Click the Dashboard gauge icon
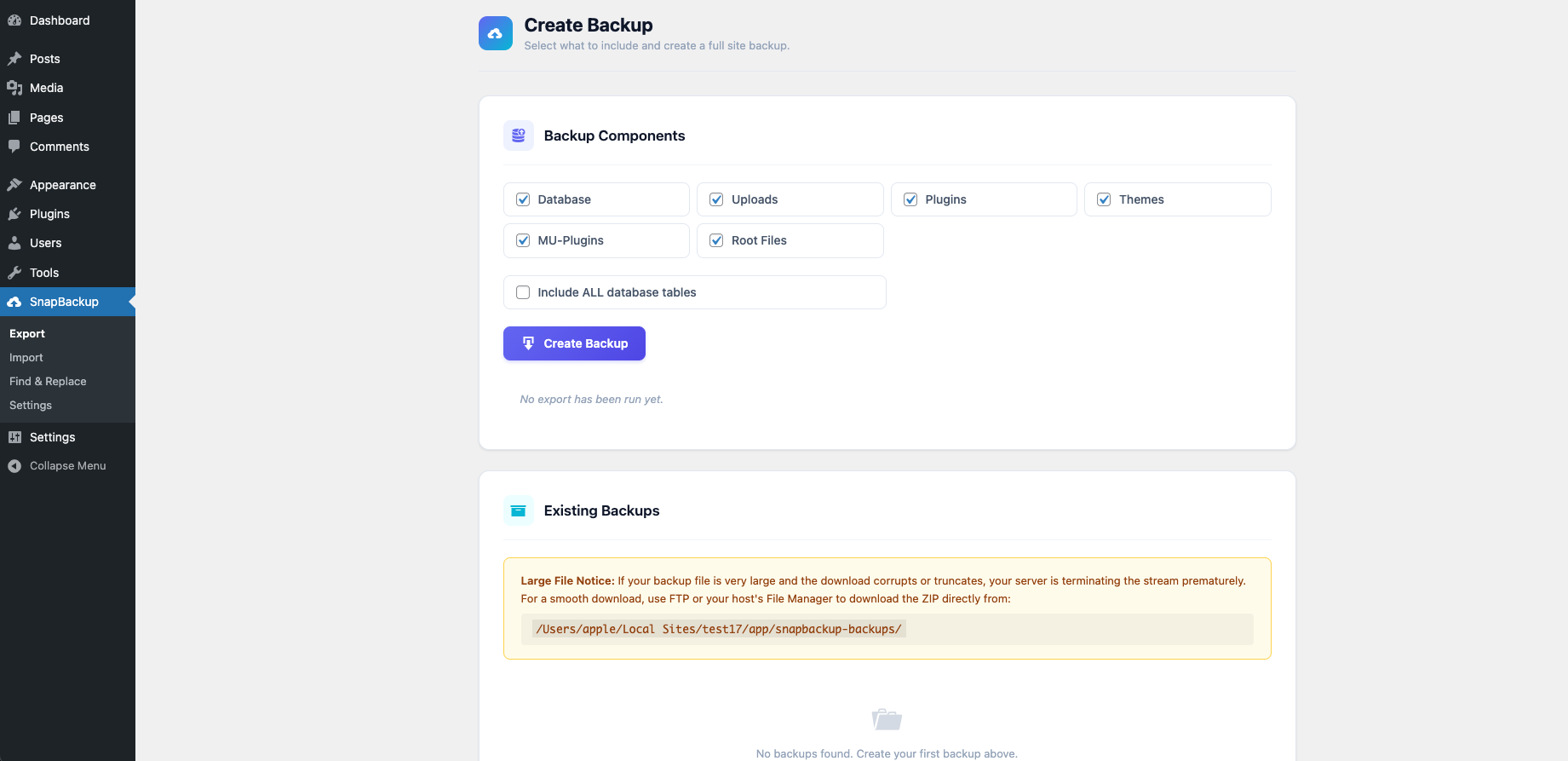This screenshot has width=1568, height=761. [x=14, y=20]
